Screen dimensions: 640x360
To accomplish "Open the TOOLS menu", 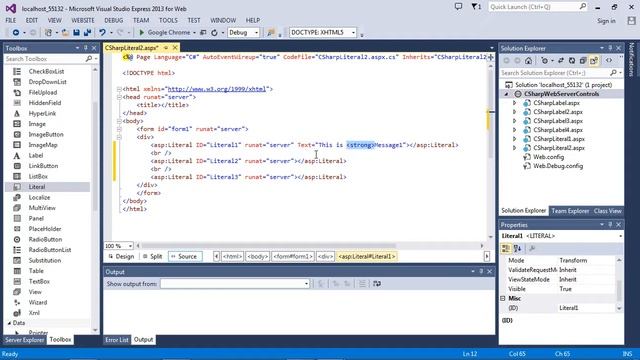I will point(168,20).
